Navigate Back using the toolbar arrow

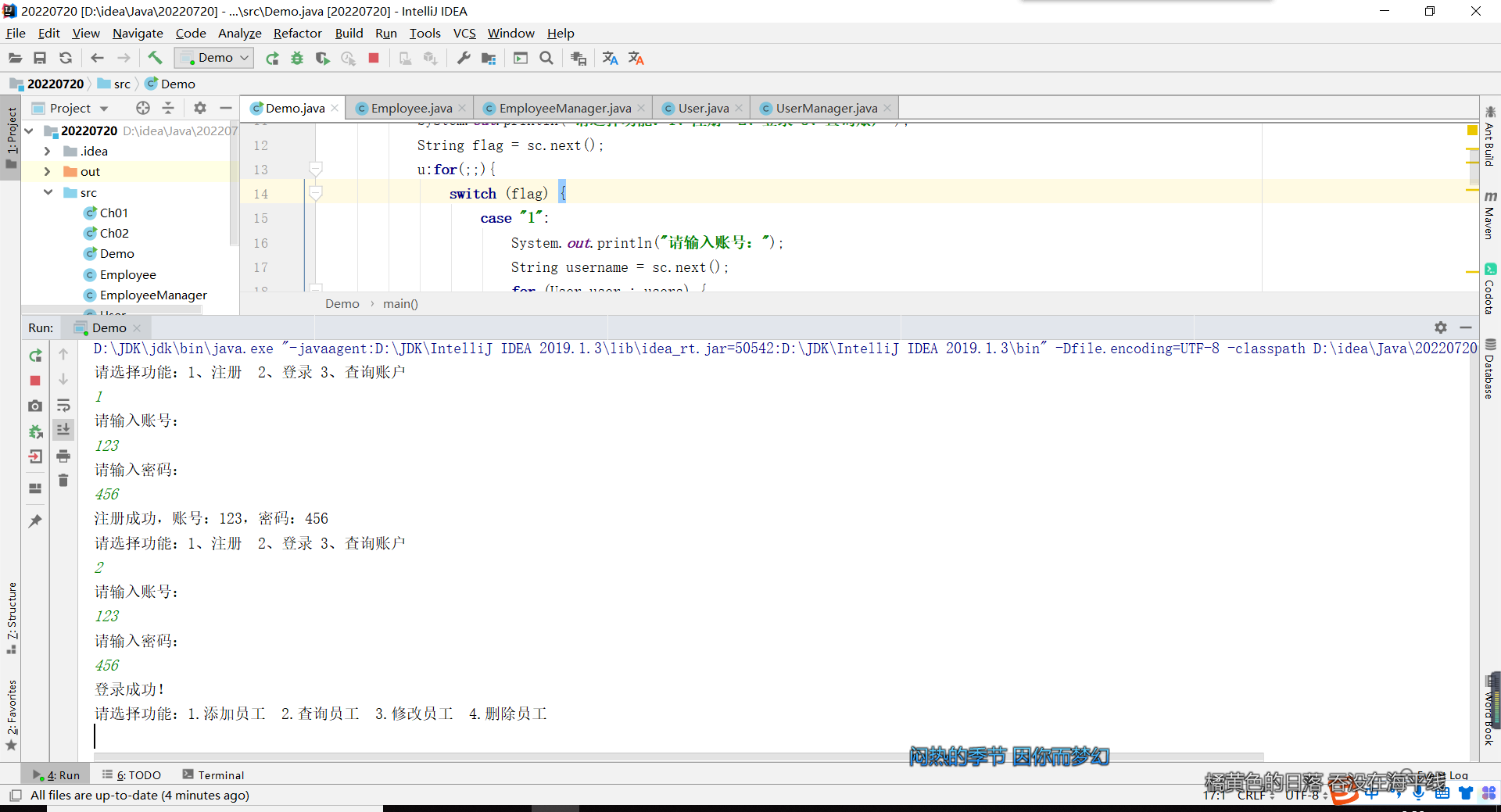click(97, 58)
